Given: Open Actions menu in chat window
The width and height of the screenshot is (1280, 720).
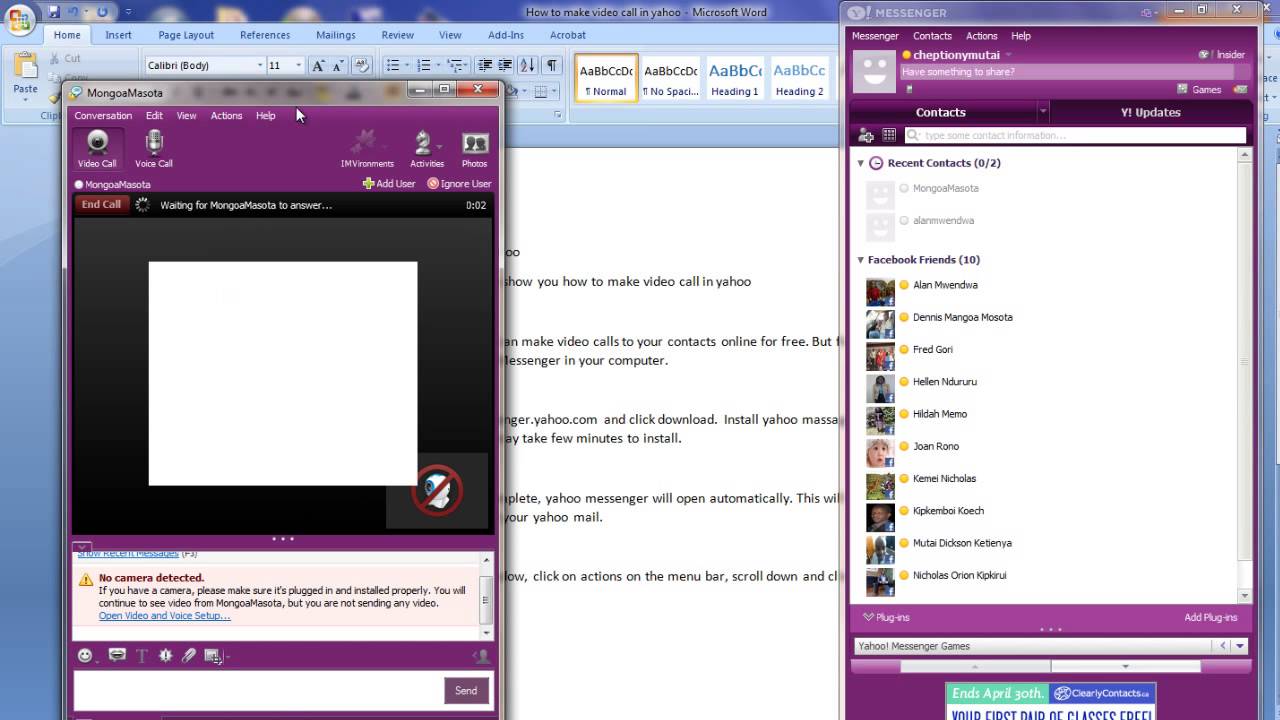Looking at the screenshot, I should [x=226, y=116].
